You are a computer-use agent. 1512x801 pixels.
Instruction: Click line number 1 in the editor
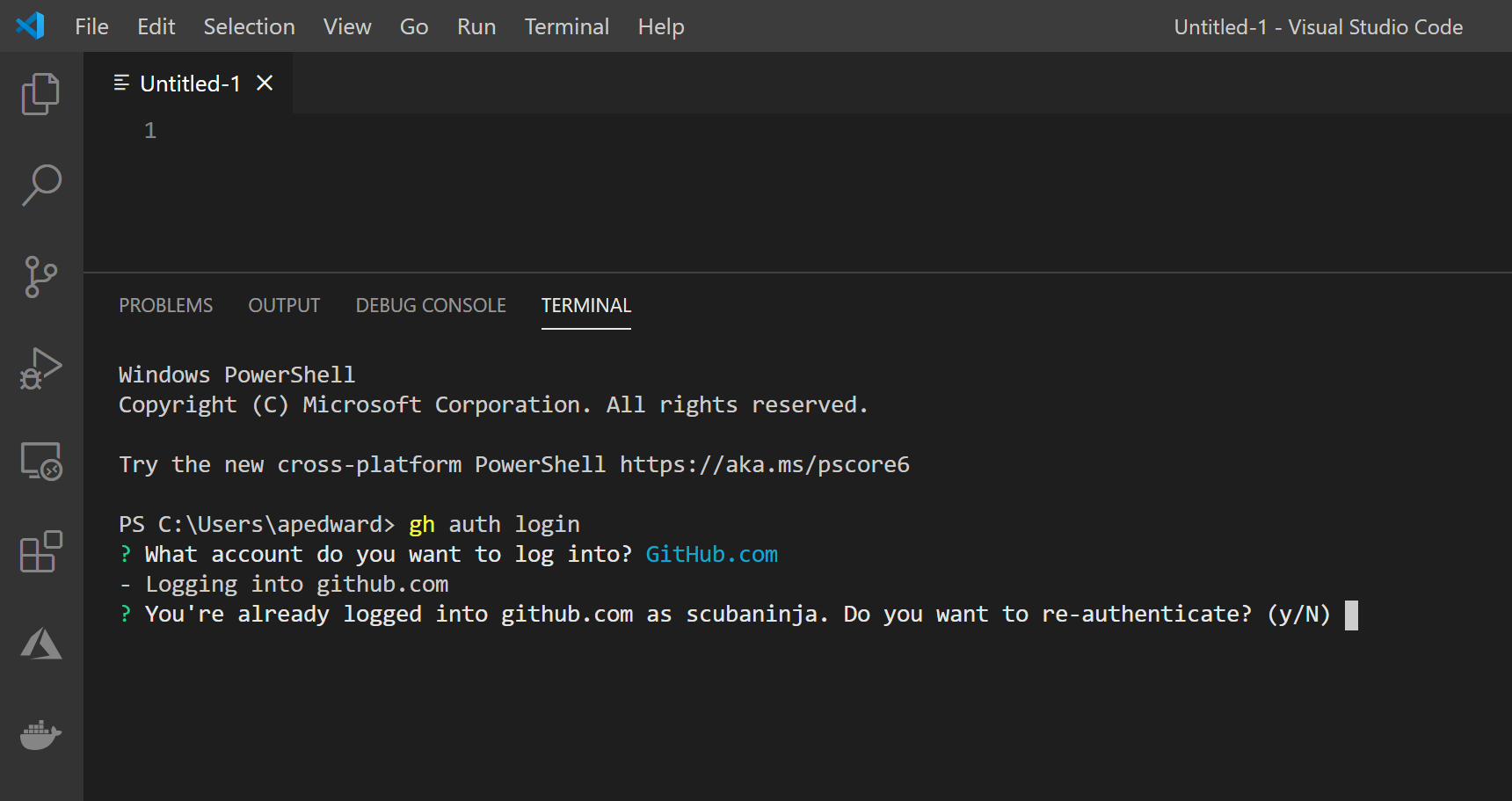pyautogui.click(x=150, y=131)
